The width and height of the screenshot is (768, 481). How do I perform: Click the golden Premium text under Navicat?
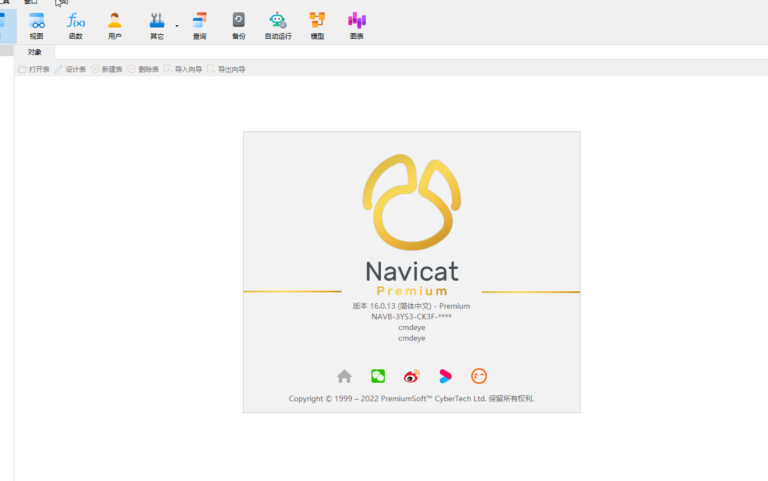click(412, 291)
